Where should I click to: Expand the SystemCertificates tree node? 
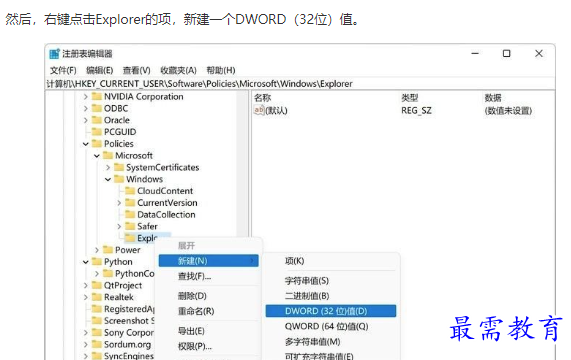coord(108,167)
